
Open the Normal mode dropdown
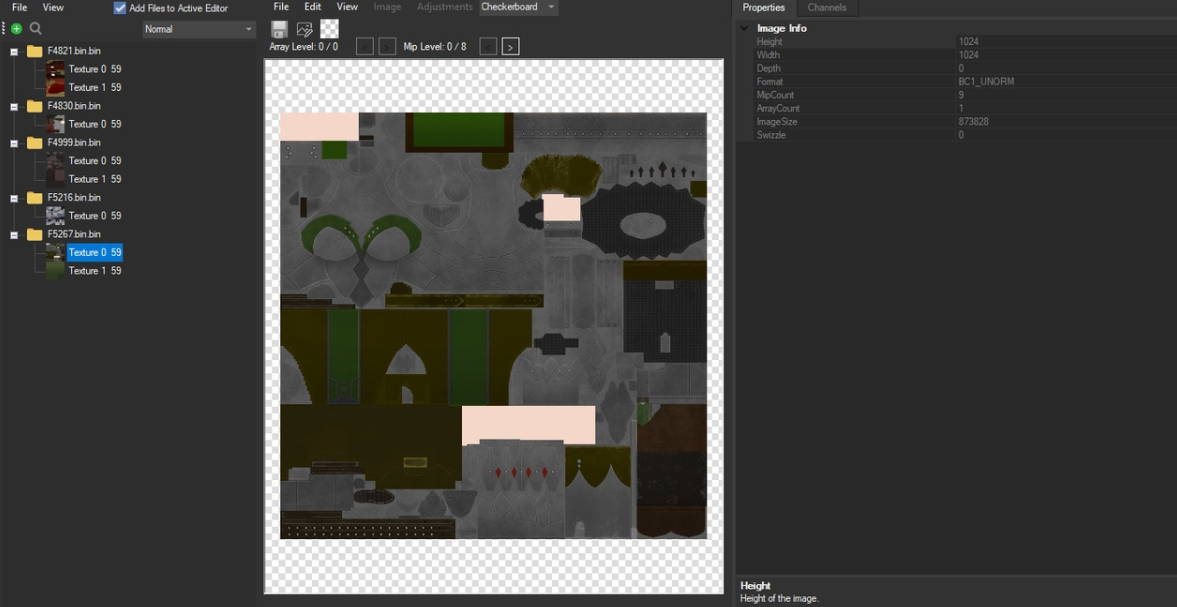199,29
